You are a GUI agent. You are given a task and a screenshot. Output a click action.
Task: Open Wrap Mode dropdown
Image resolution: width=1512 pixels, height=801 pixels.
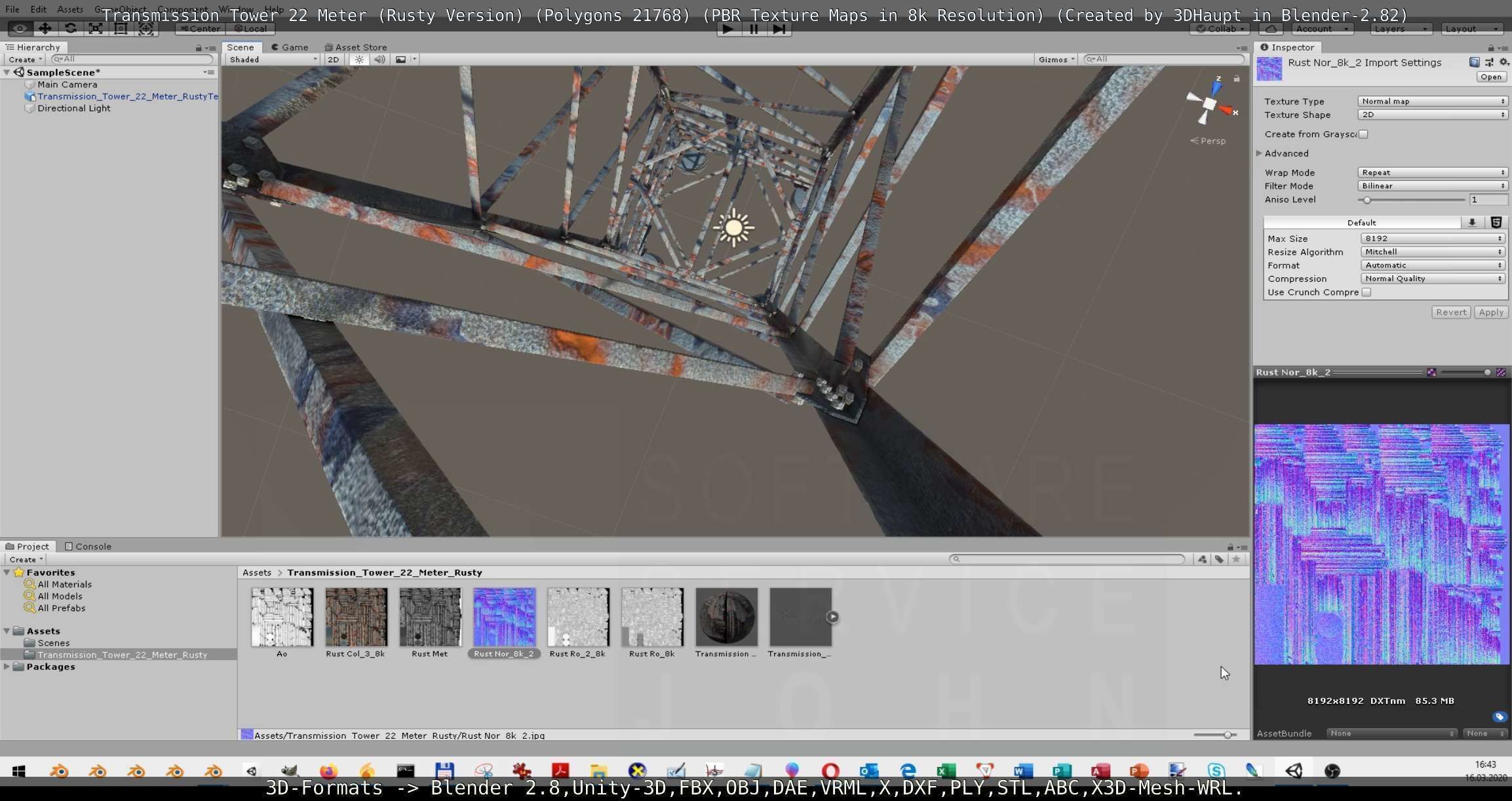pos(1433,173)
